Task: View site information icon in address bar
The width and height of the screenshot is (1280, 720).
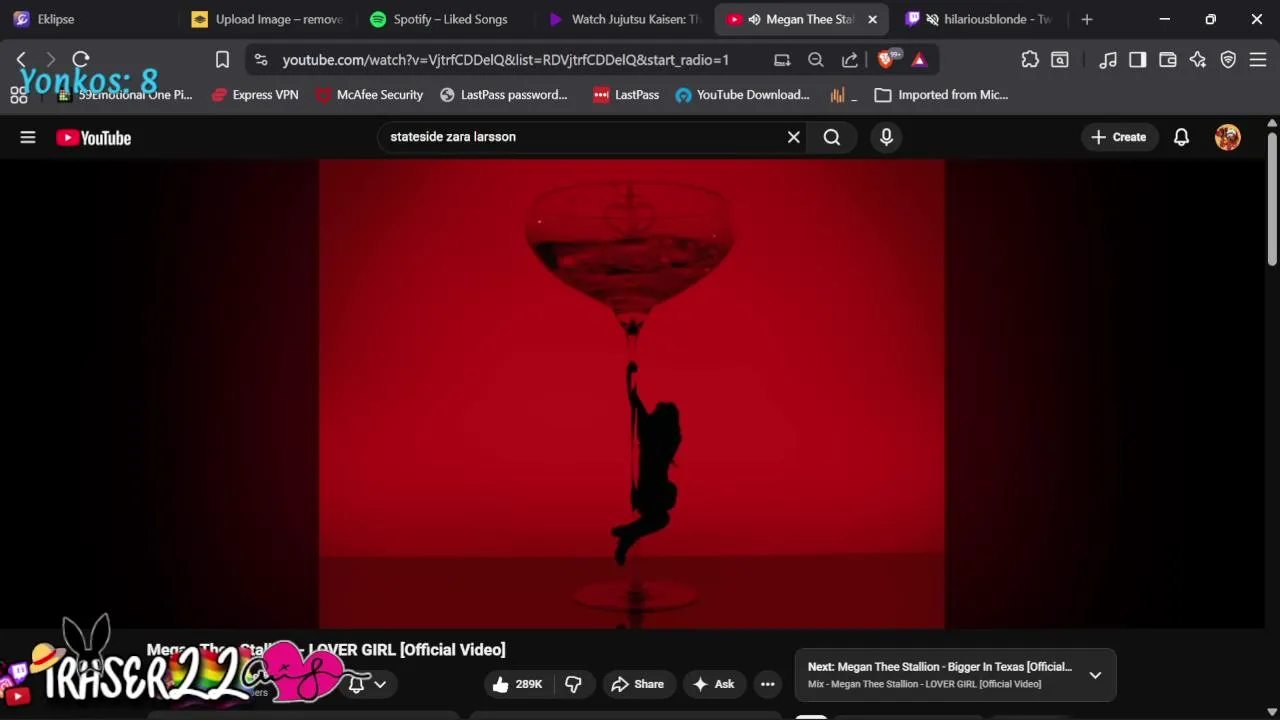Action: 261,60
